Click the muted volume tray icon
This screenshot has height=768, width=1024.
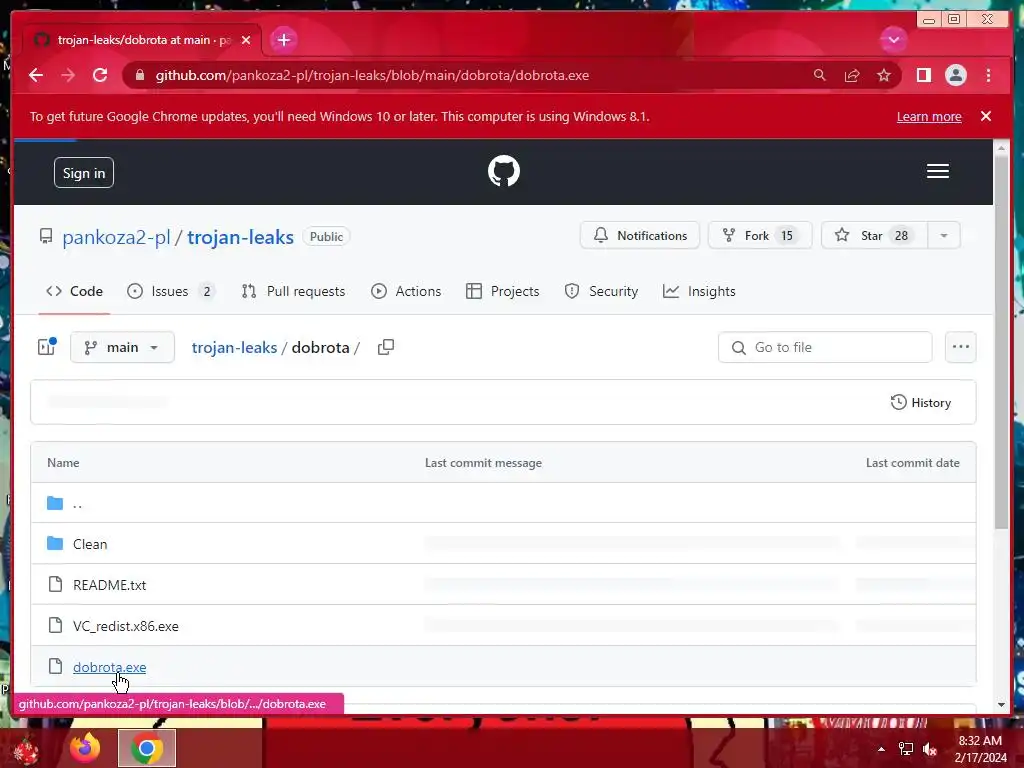pyautogui.click(x=930, y=749)
